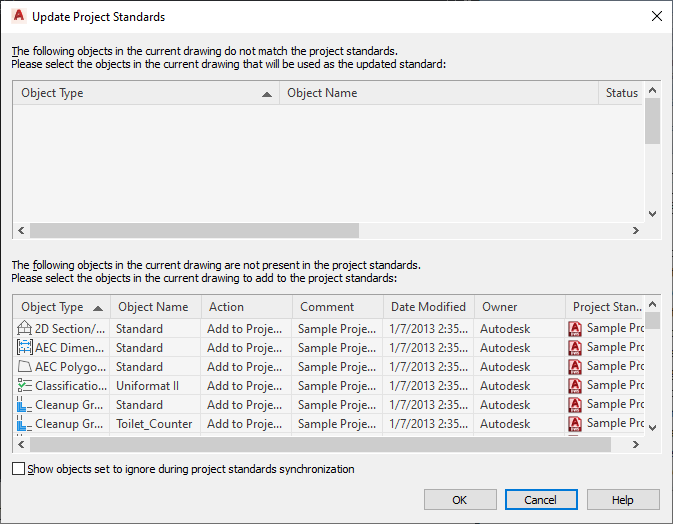Click the AEC Dimension style icon
Viewport: 673px width, 524px height.
pyautogui.click(x=25, y=348)
